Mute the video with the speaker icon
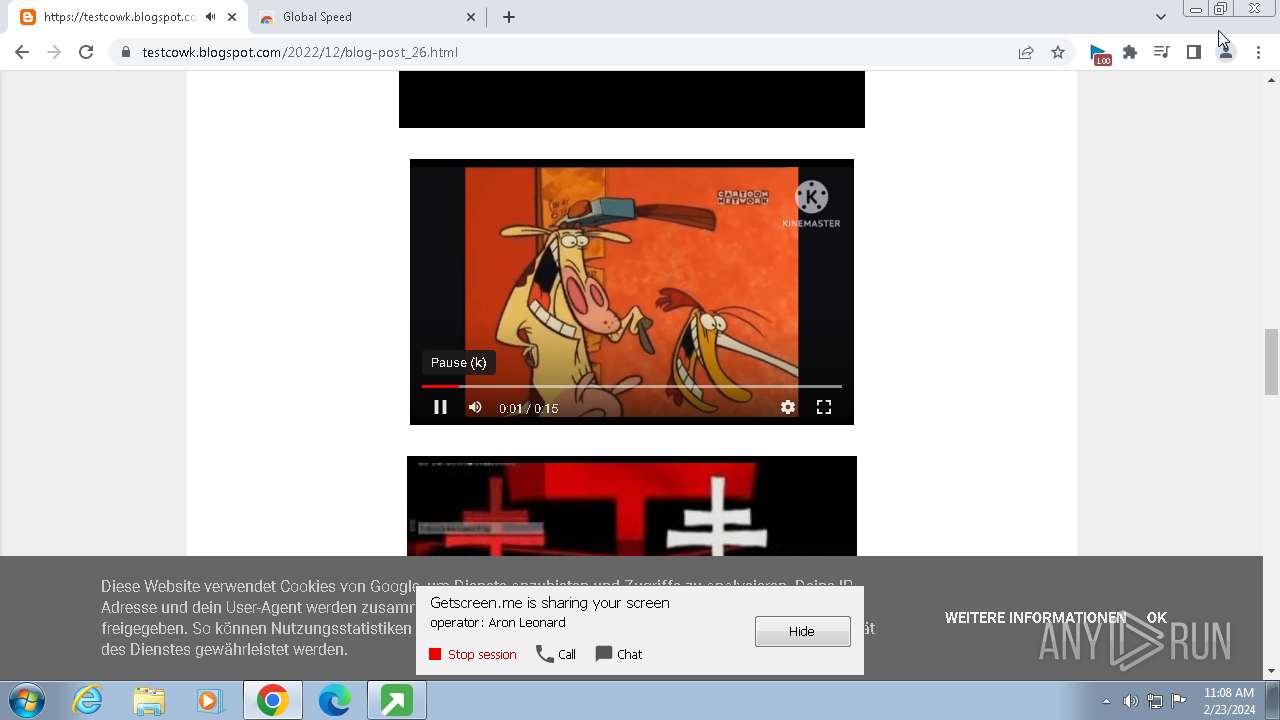This screenshot has height=720, width=1280. (x=475, y=407)
